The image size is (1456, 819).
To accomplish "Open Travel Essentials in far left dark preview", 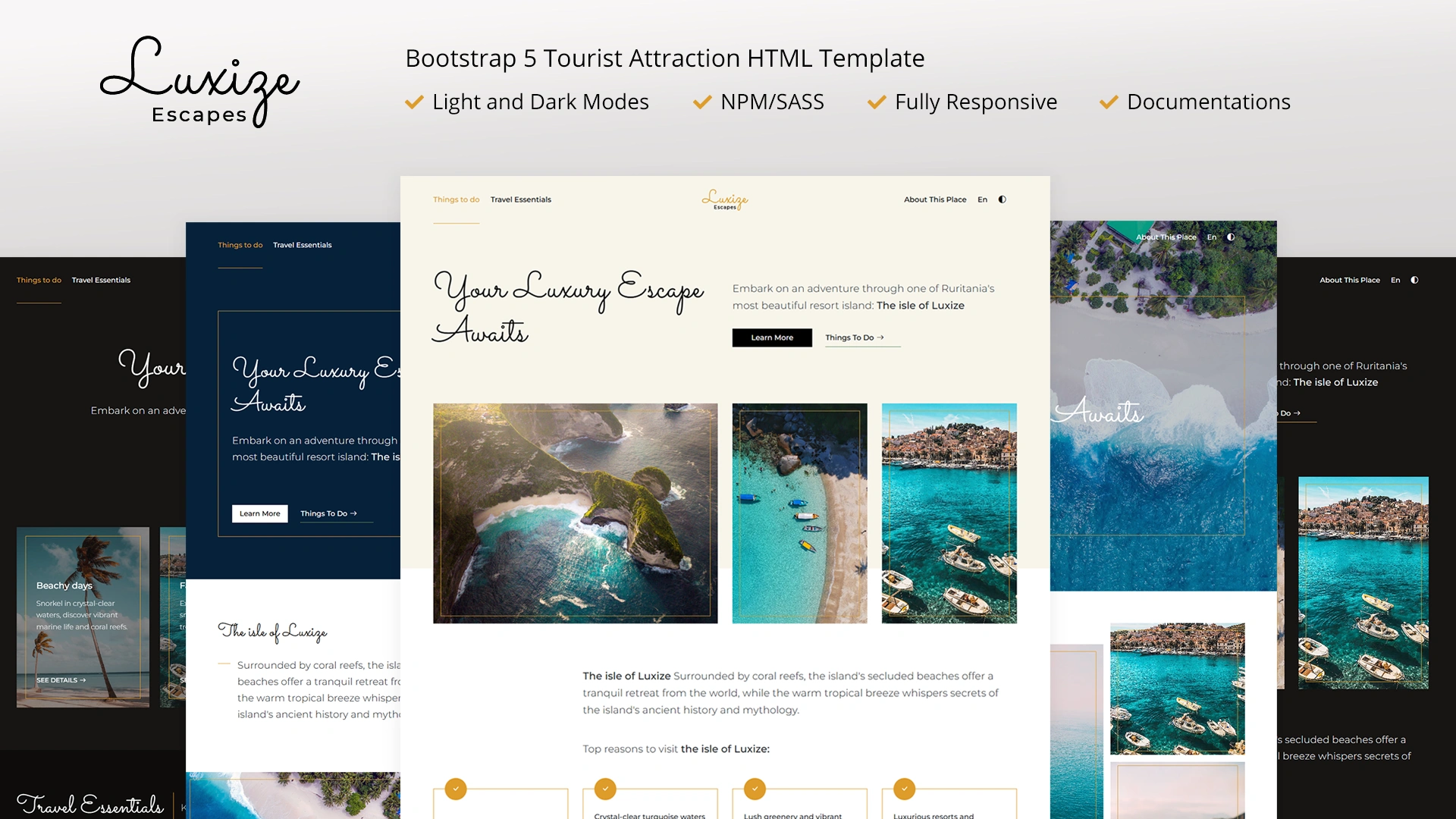I will 101,280.
